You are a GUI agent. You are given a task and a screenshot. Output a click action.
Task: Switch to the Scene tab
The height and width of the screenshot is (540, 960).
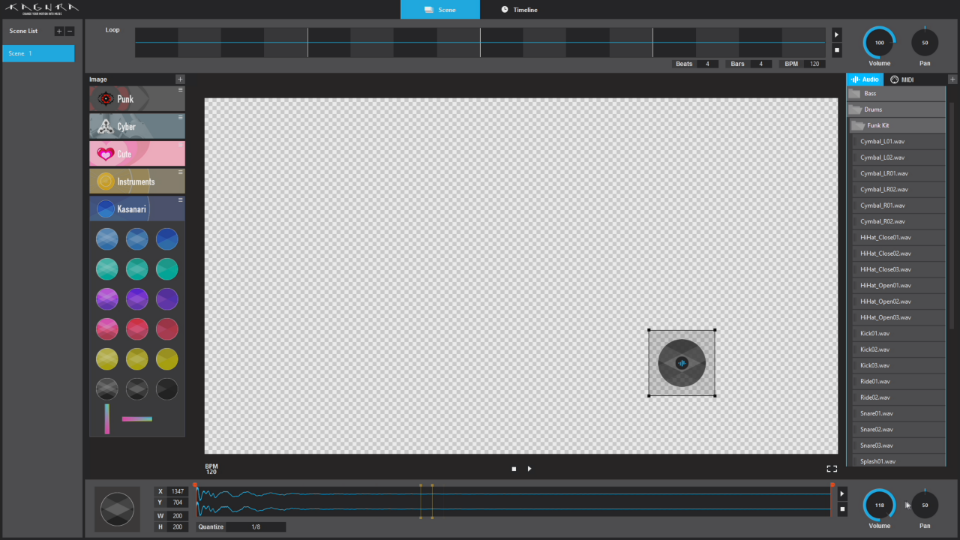click(440, 9)
